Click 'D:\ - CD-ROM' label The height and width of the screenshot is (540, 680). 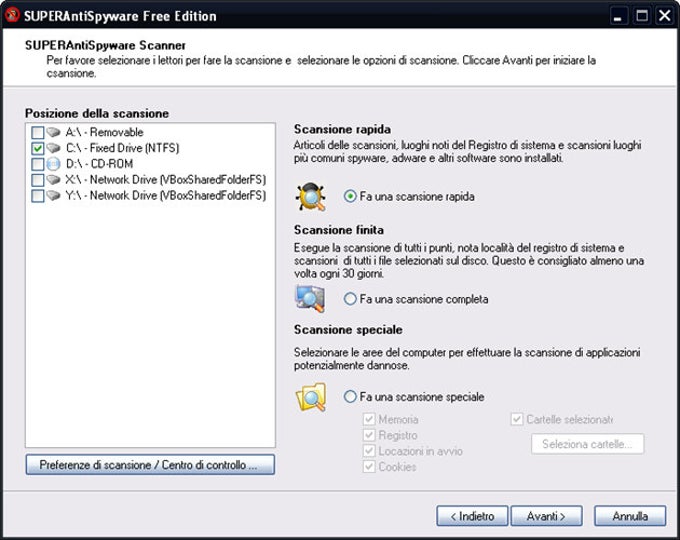99,164
